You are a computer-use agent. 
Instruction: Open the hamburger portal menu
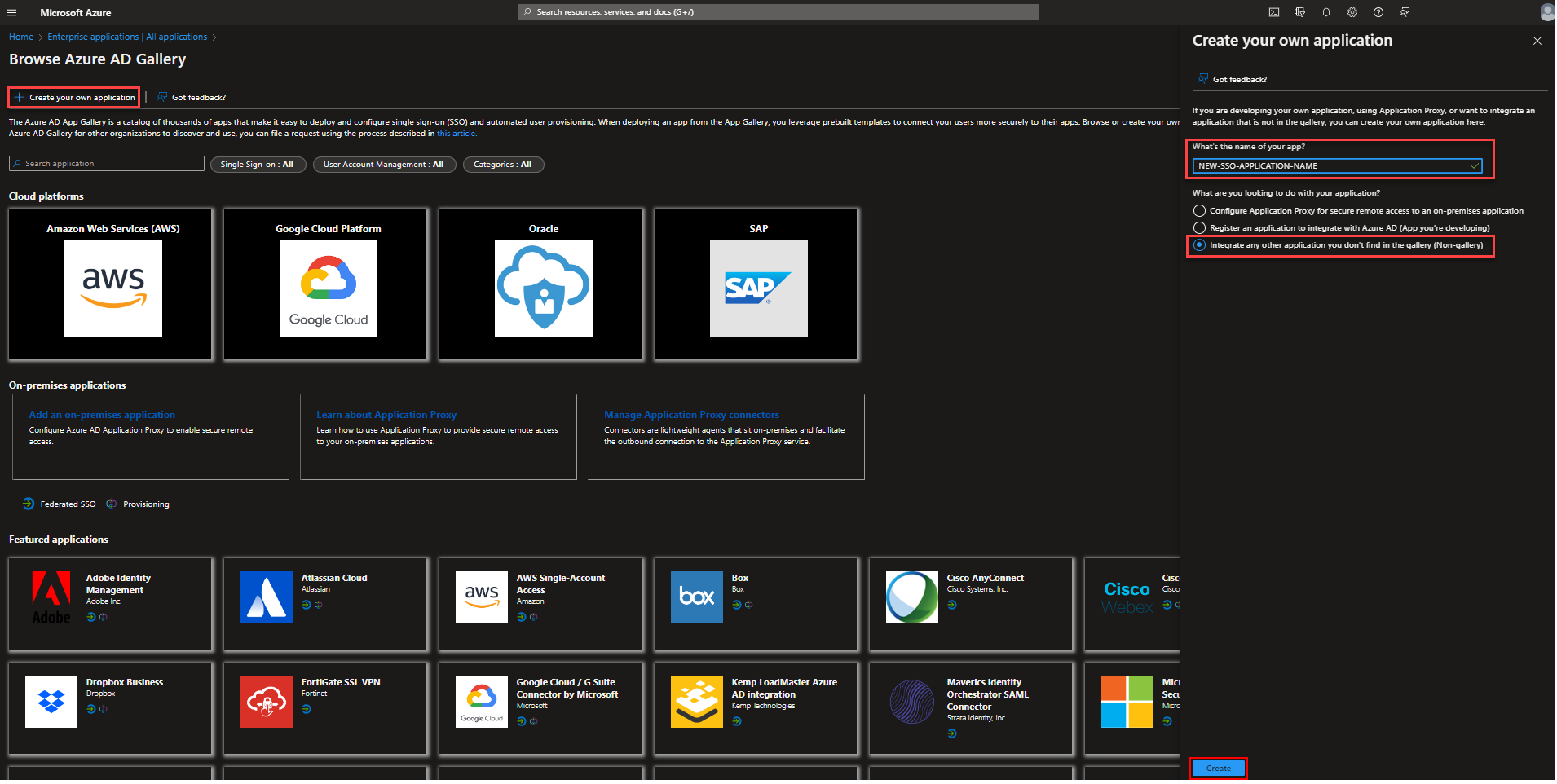click(11, 12)
